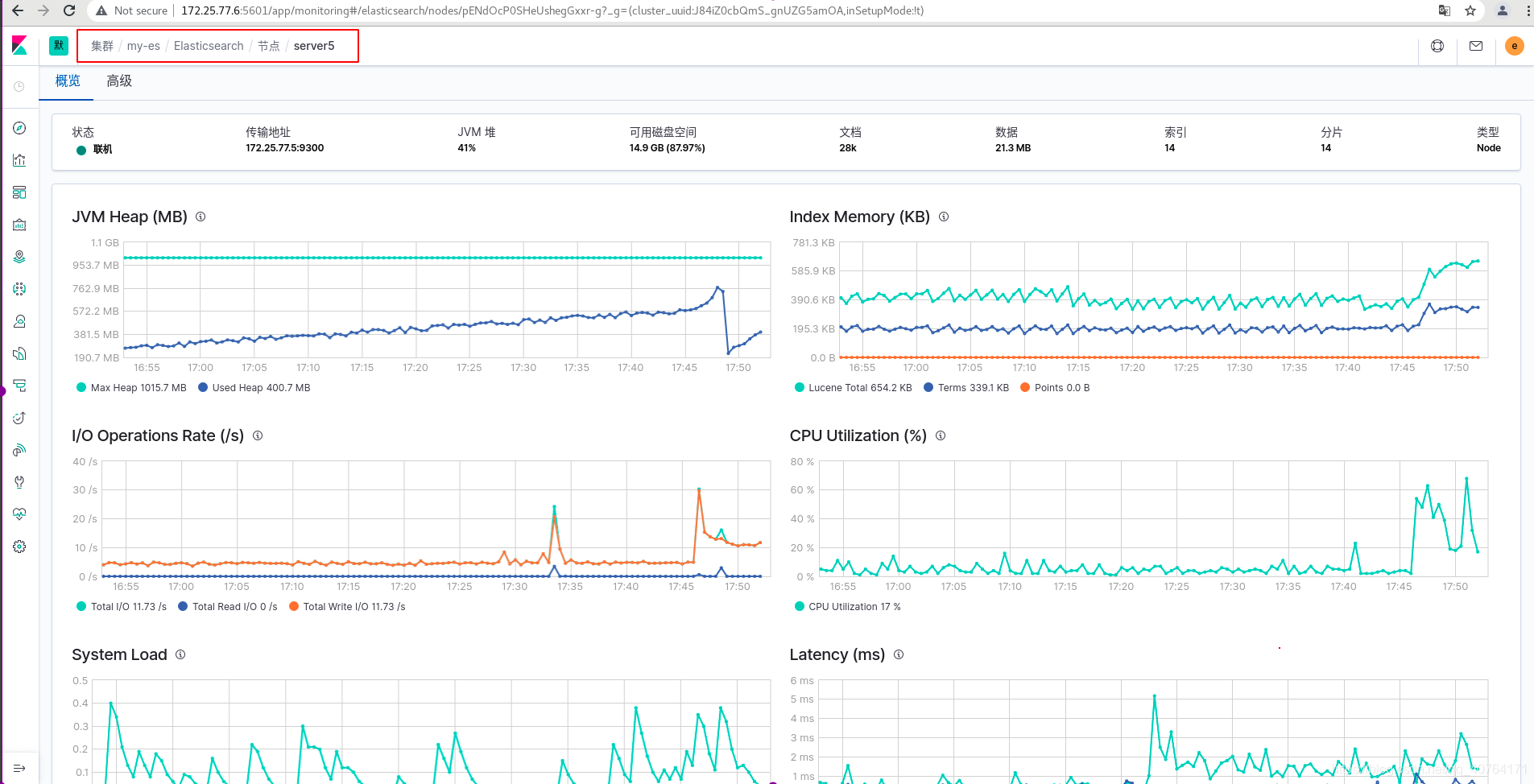Open the Maps sidebar icon
This screenshot has height=784, width=1534.
[19, 257]
